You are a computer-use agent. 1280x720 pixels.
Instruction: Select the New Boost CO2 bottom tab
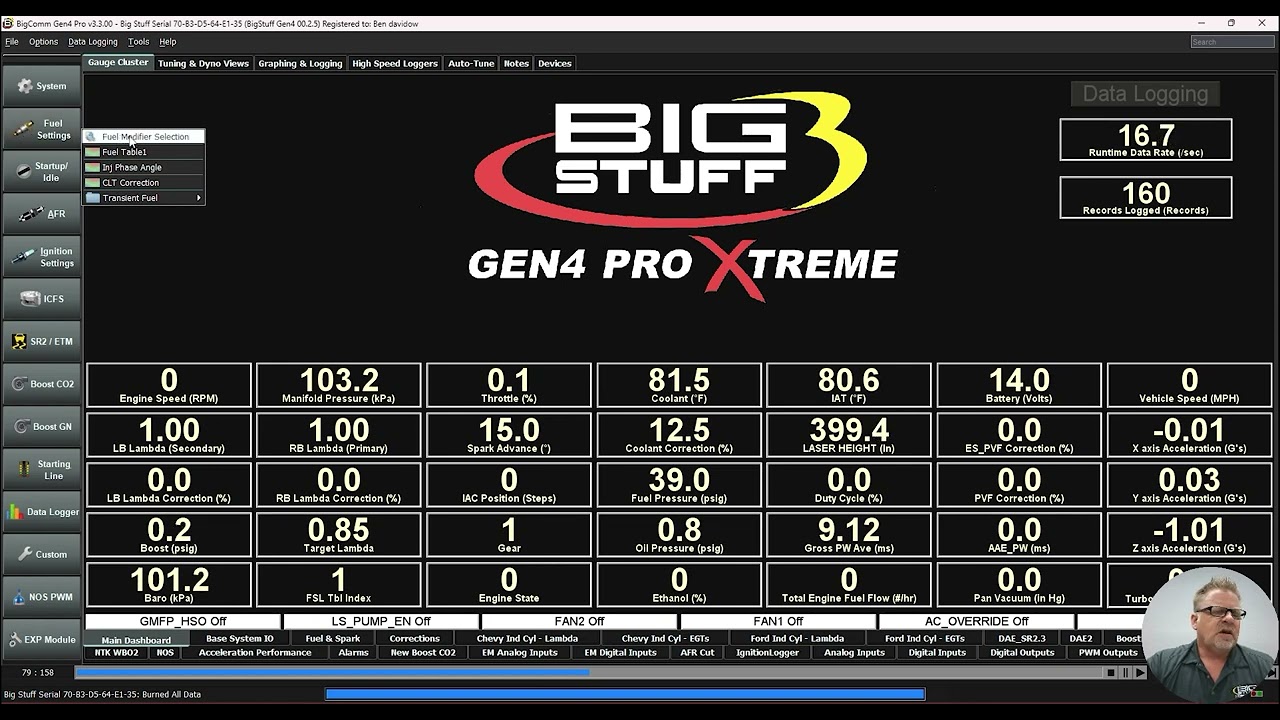click(x=423, y=653)
